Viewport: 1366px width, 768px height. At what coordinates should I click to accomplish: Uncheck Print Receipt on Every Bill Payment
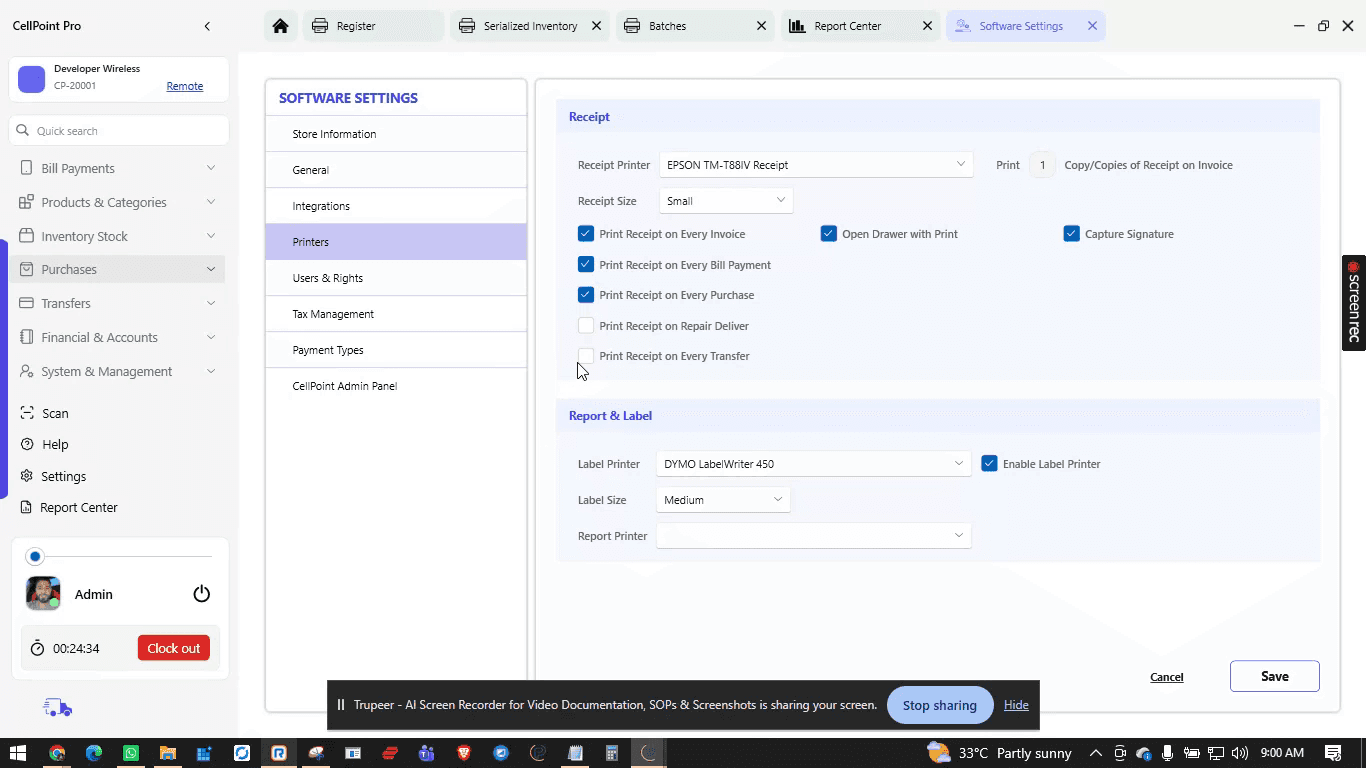click(586, 265)
